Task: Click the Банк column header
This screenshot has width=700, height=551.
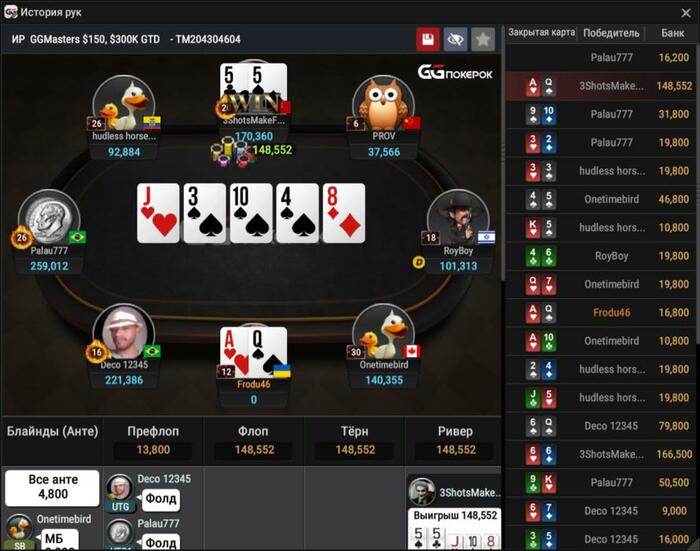Action: click(673, 33)
